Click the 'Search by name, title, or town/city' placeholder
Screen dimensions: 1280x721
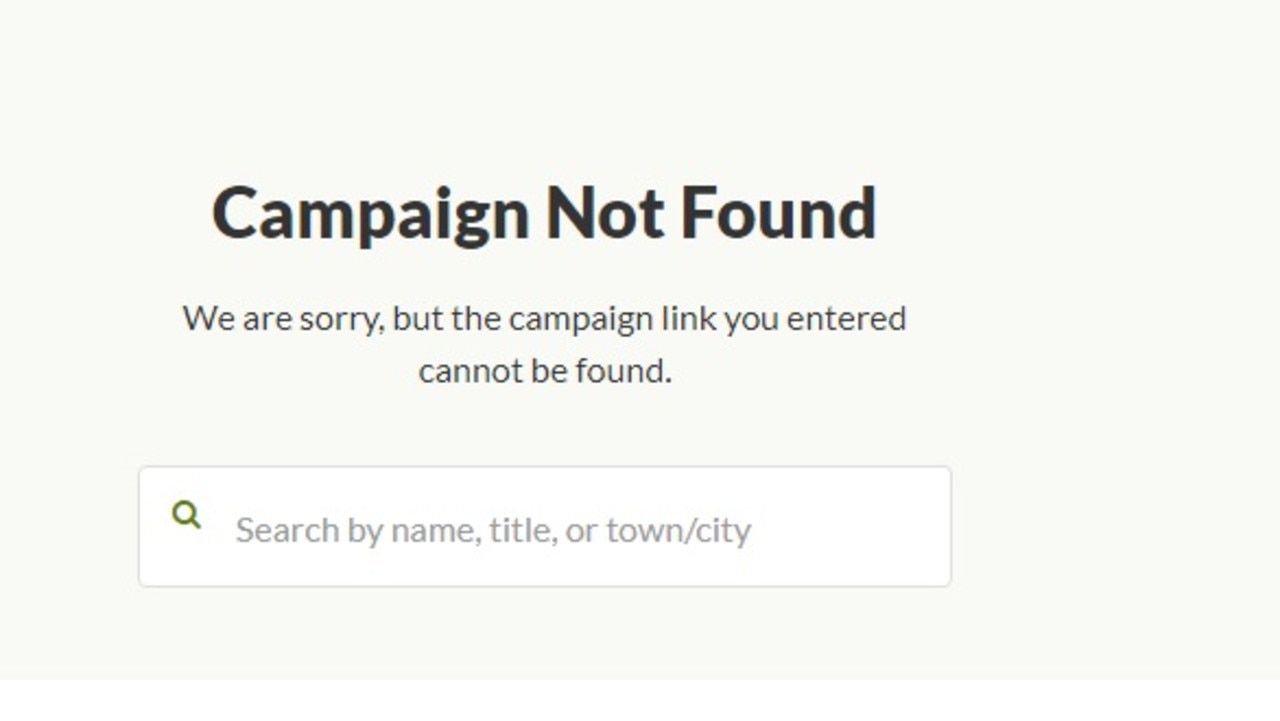[493, 529]
